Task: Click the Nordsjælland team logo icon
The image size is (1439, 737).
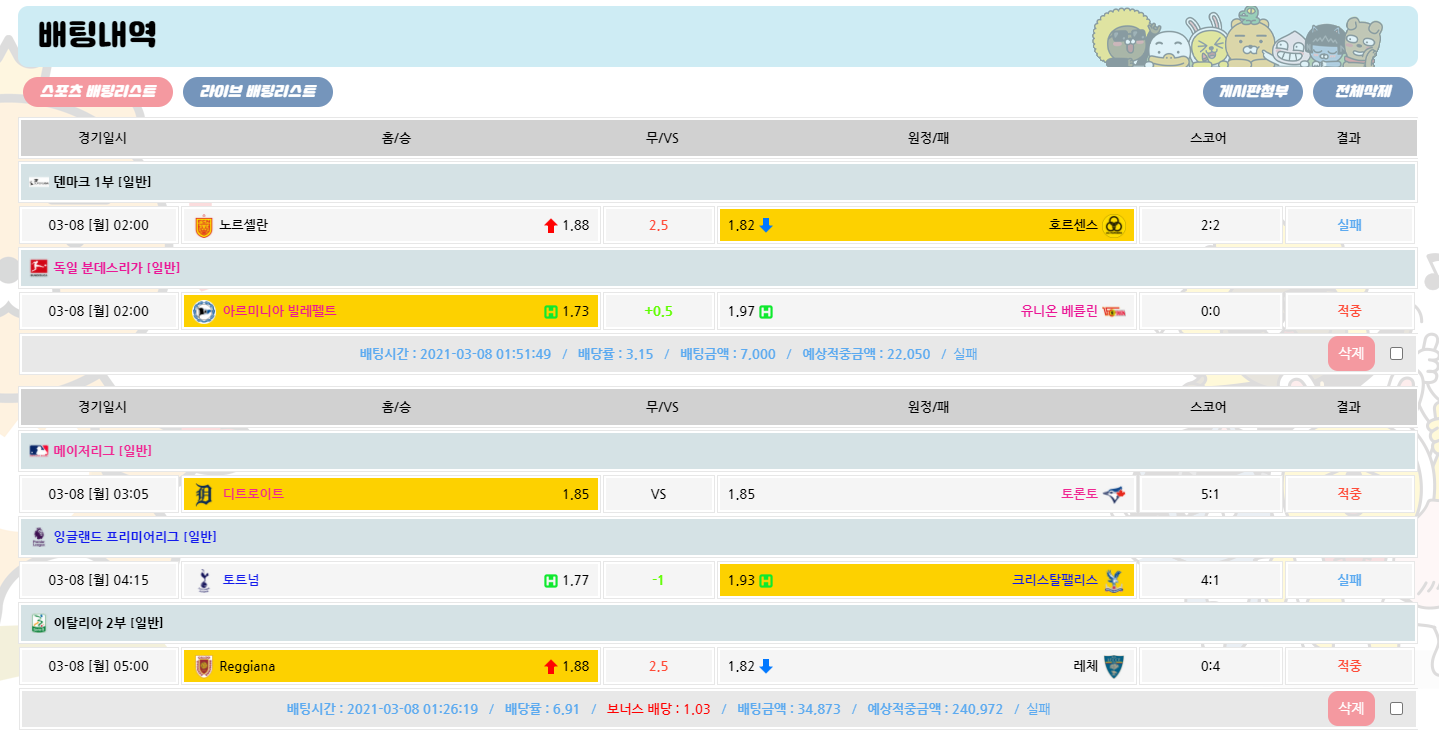Action: pos(204,226)
